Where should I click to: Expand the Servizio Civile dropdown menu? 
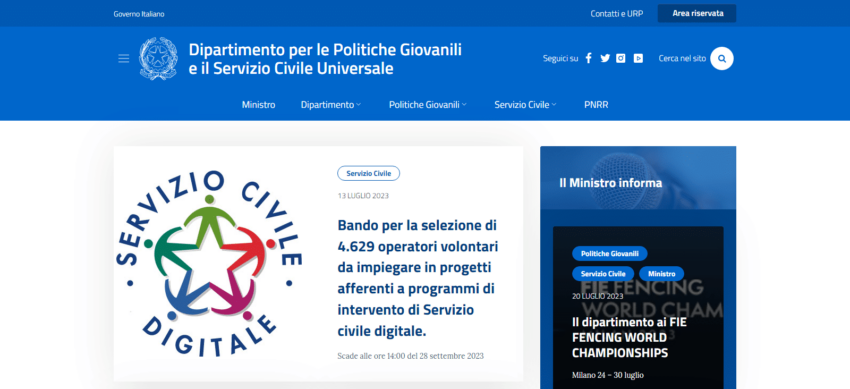[x=525, y=105]
